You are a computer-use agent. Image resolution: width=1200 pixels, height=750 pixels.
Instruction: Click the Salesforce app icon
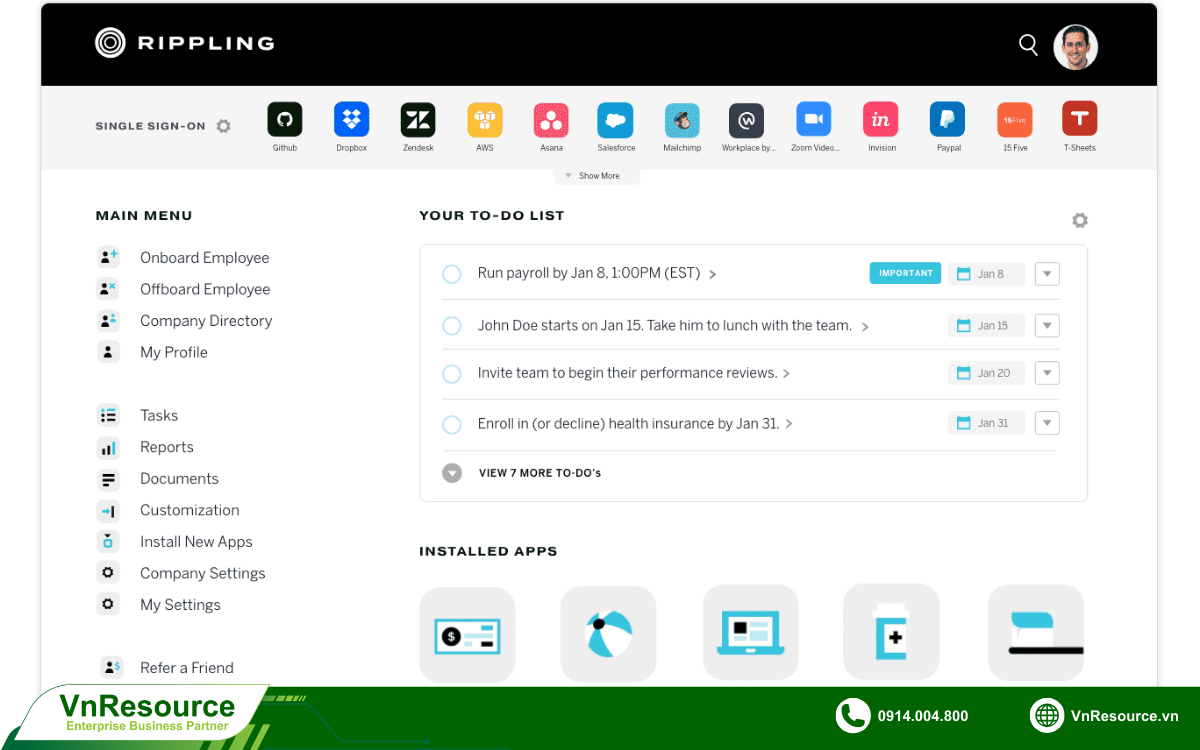point(615,120)
